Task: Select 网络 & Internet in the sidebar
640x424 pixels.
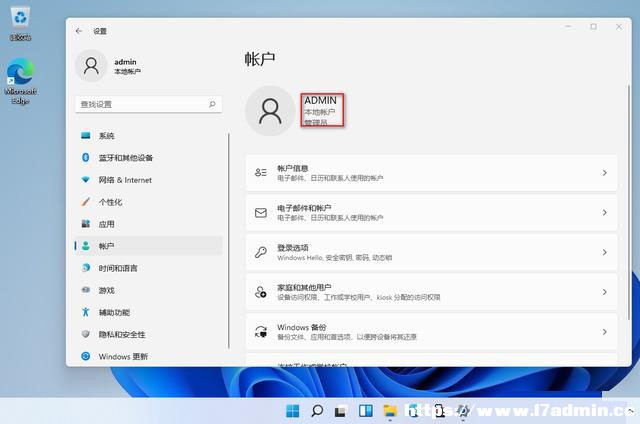Action: click(149, 180)
